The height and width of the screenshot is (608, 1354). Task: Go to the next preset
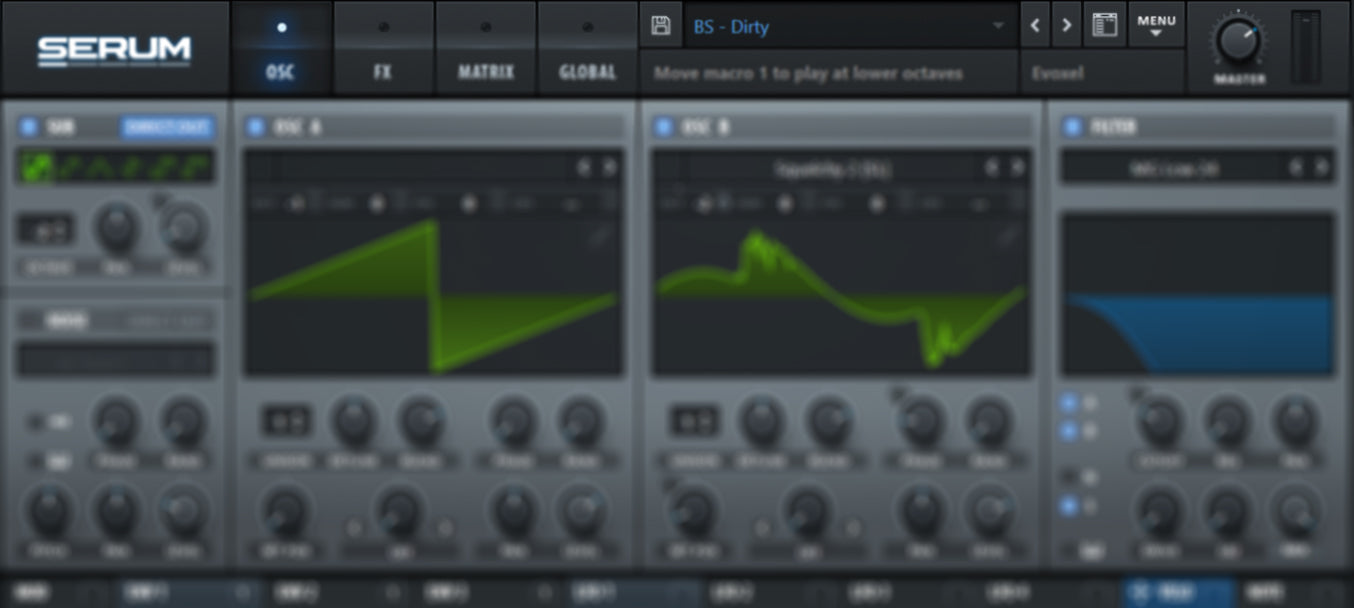coord(1066,26)
